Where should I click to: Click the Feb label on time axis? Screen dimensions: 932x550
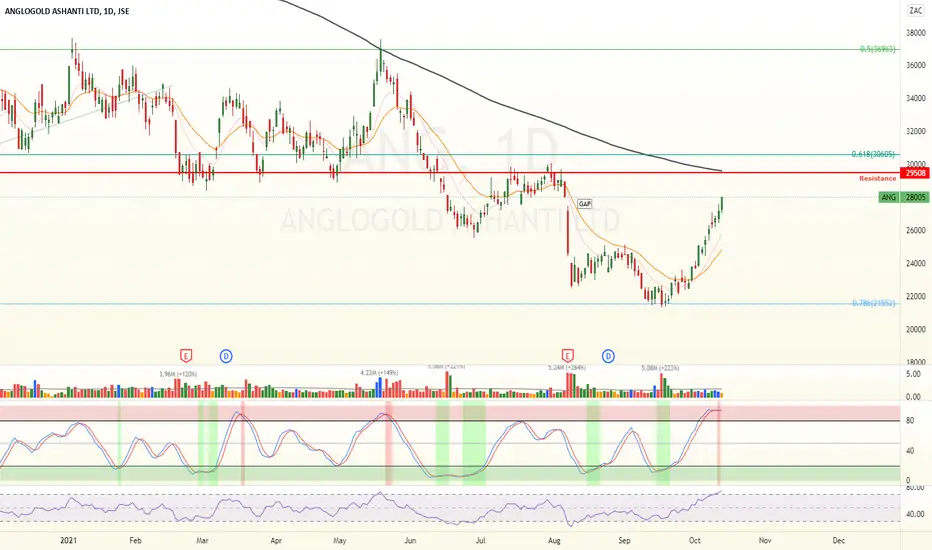(x=136, y=540)
